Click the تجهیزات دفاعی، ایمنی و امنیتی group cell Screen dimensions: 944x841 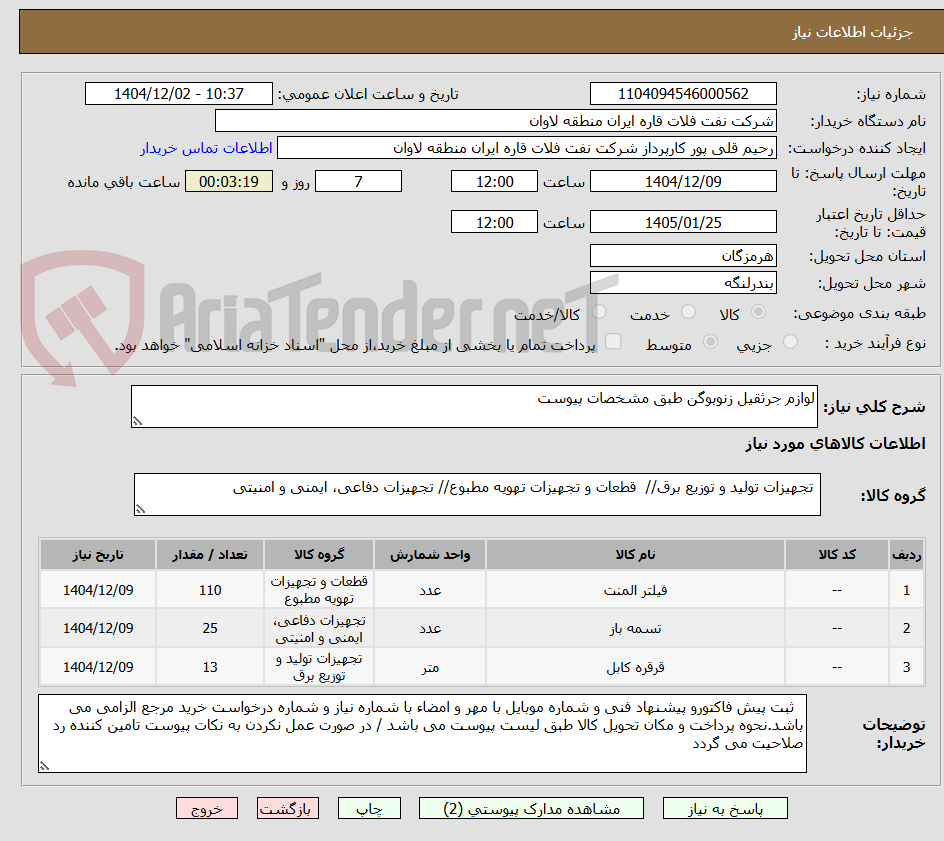tap(319, 628)
